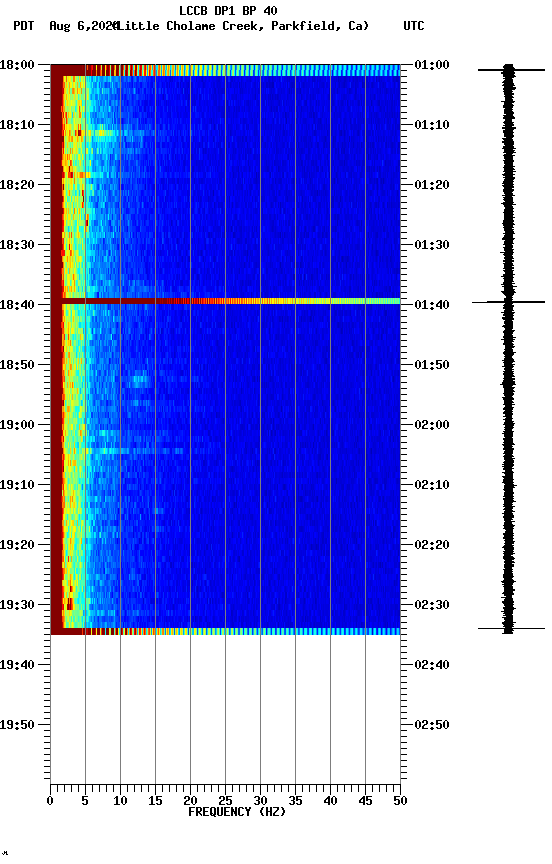Click the 0 Hz frequency axis label

tap(50, 801)
